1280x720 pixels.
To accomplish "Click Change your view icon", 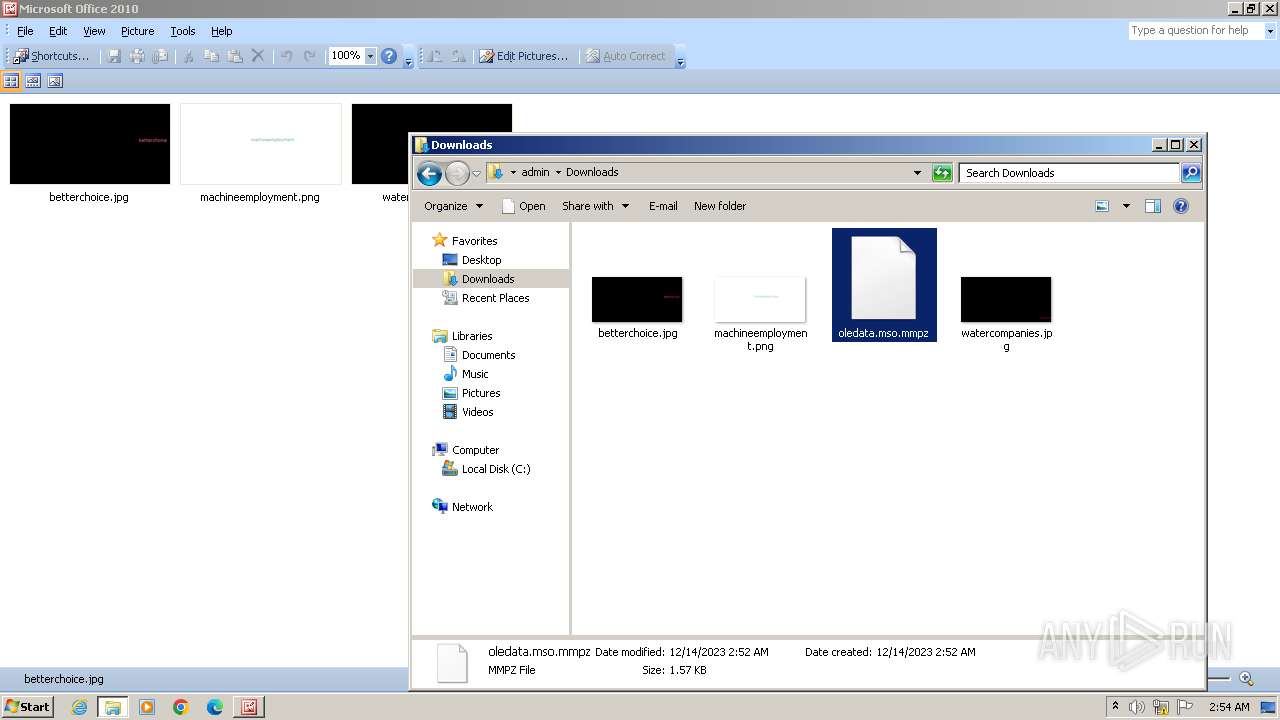I will click(1102, 206).
